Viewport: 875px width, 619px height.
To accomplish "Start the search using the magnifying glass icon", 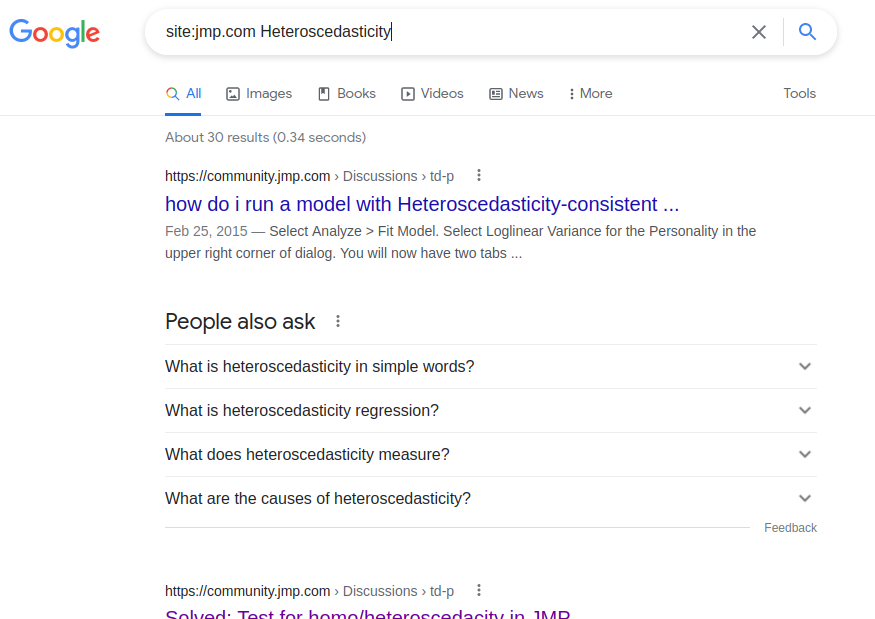I will point(807,31).
